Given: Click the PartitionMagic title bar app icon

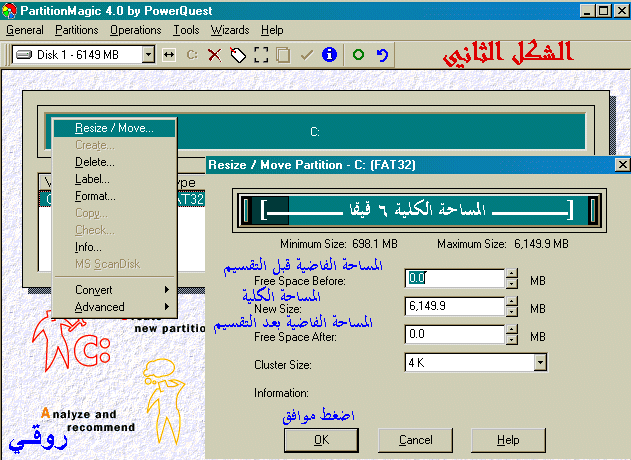Looking at the screenshot, I should pos(9,10).
